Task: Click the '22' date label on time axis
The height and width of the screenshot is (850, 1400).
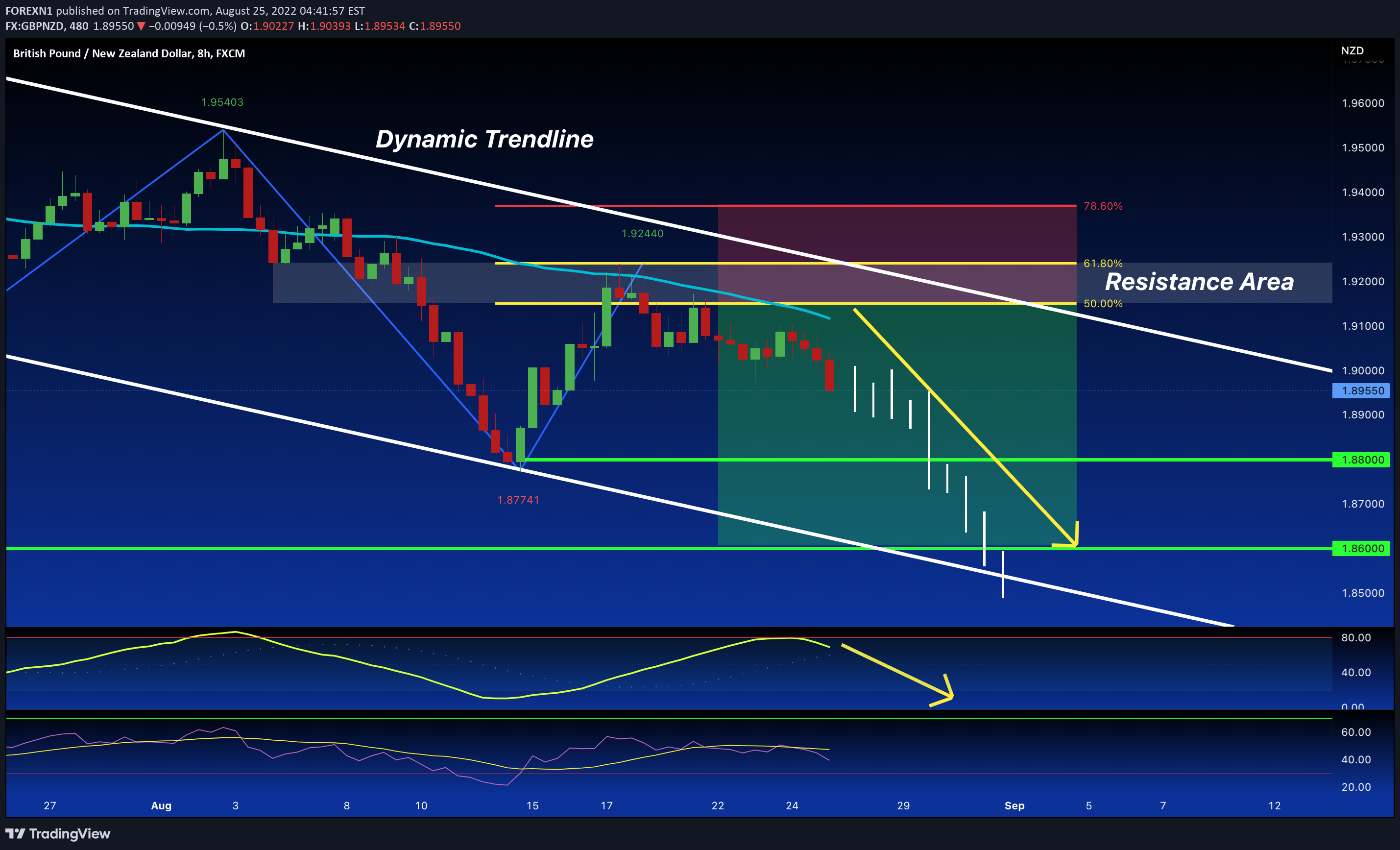Action: coord(718,806)
